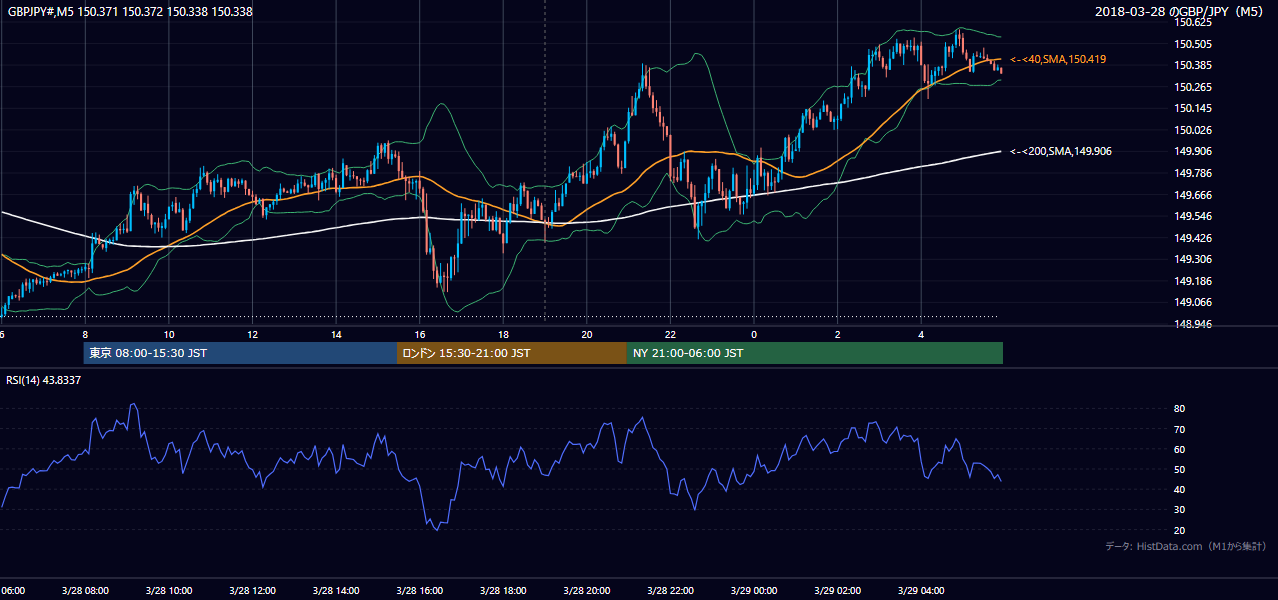
Task: Click RSI scale value 80
Action: [1180, 409]
